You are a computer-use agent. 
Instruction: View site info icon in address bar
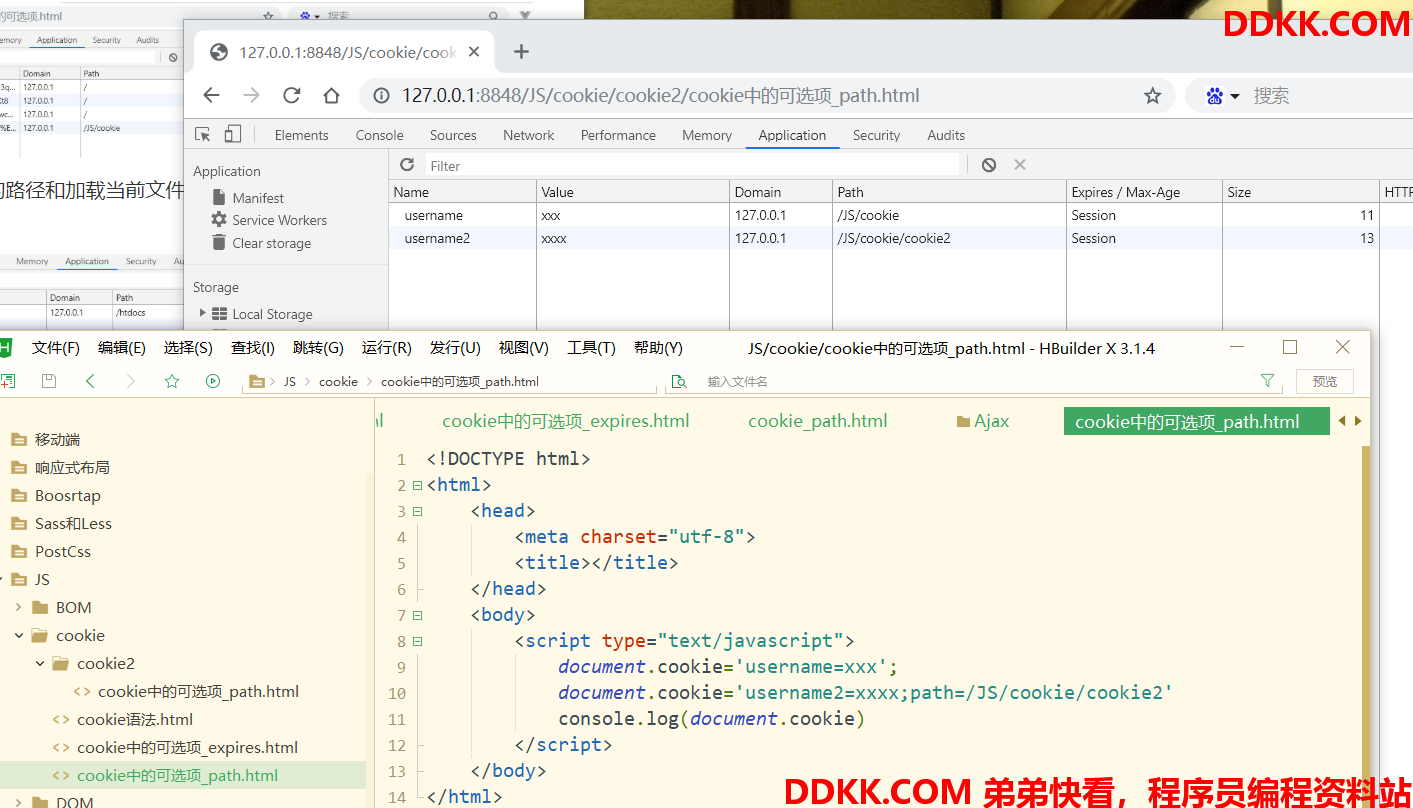381,96
